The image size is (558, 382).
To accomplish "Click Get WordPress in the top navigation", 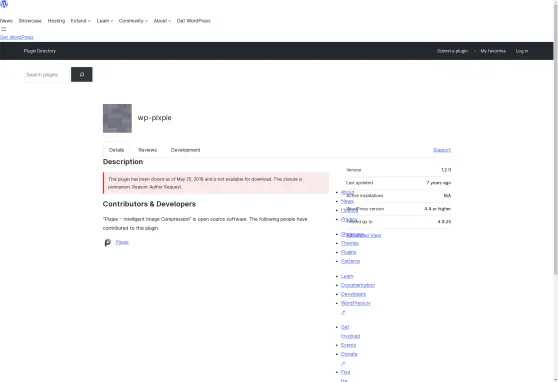I will 194,21.
